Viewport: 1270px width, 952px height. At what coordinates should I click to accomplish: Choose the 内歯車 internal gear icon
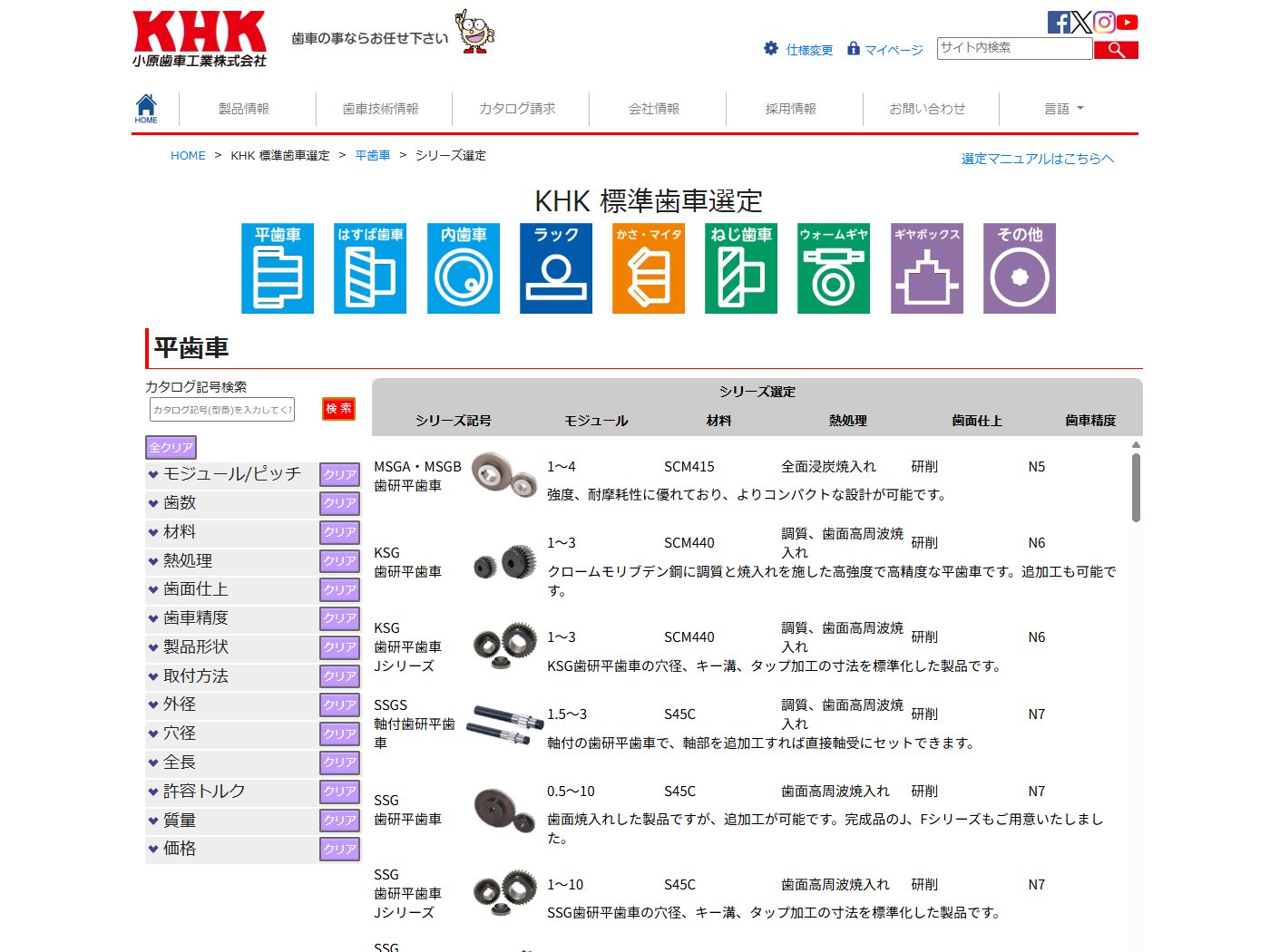coord(464,268)
